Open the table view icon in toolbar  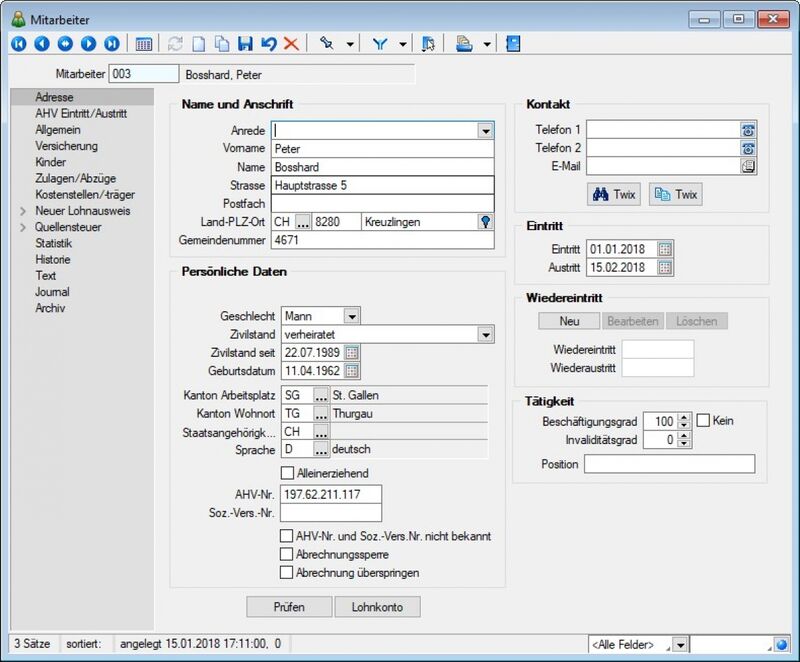tap(144, 44)
